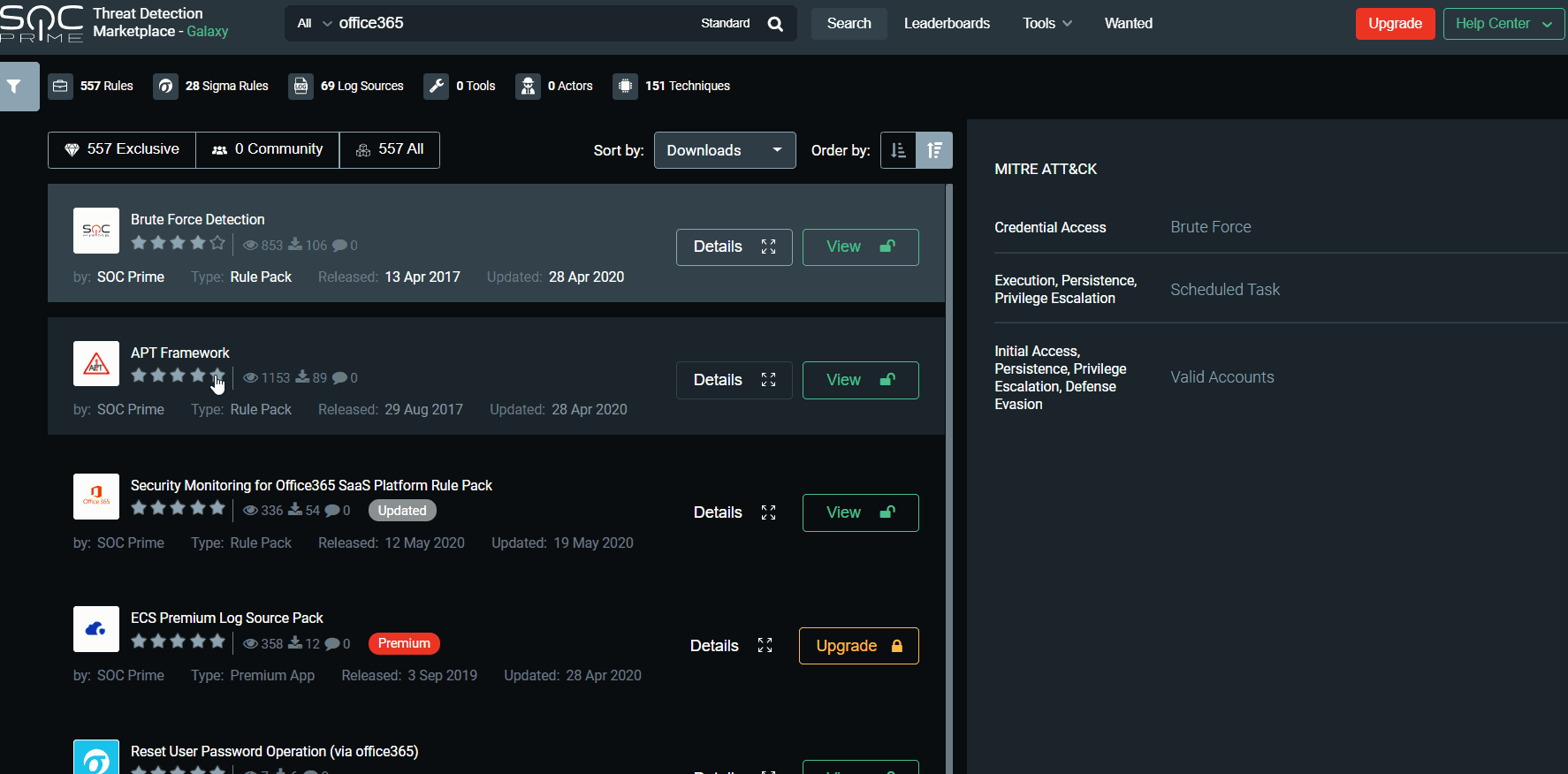Click ECS Premium Log Source Pack logo
Image resolution: width=1568 pixels, height=774 pixels.
(x=96, y=629)
